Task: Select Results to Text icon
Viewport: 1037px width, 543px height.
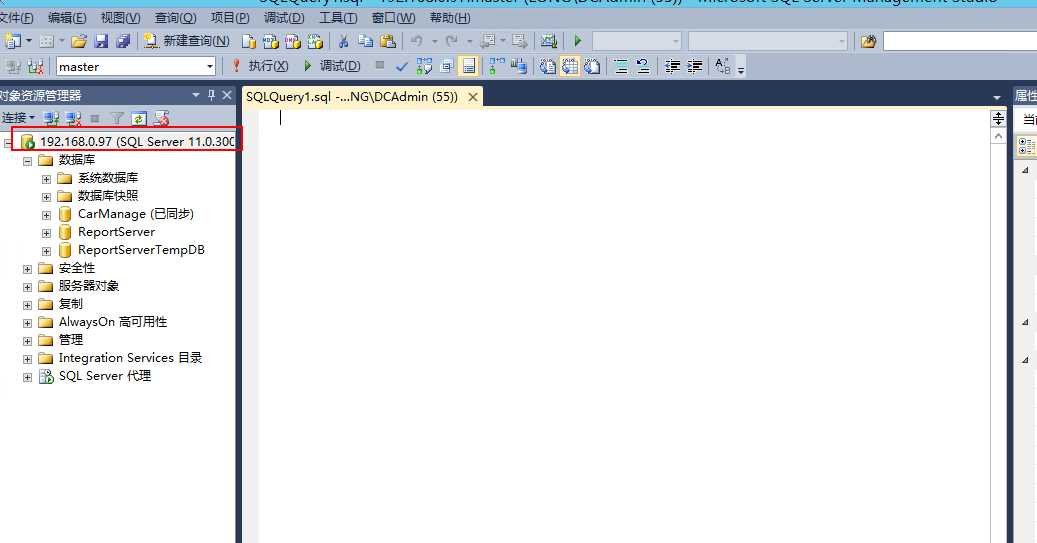Action: (547, 66)
